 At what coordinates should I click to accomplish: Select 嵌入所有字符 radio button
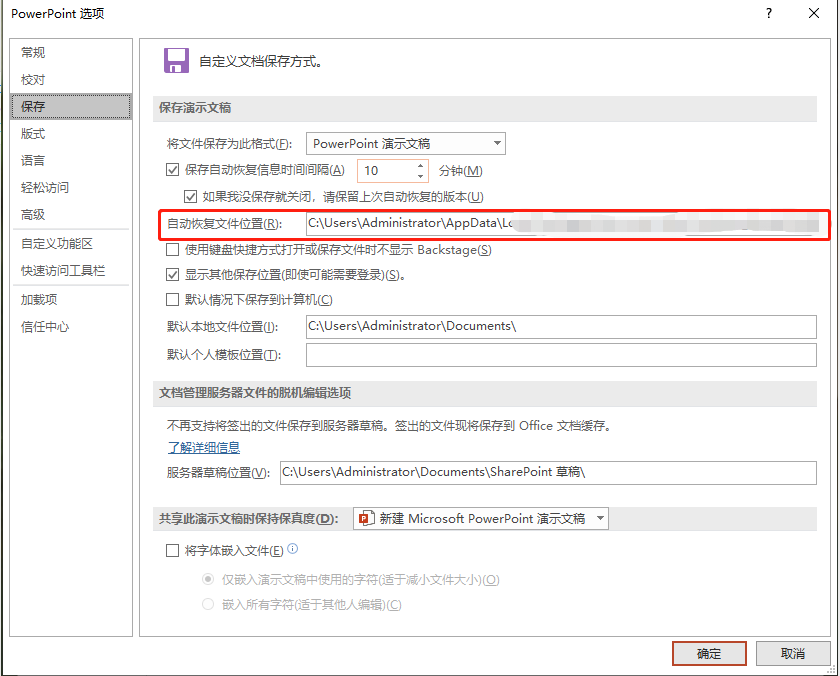[x=208, y=604]
